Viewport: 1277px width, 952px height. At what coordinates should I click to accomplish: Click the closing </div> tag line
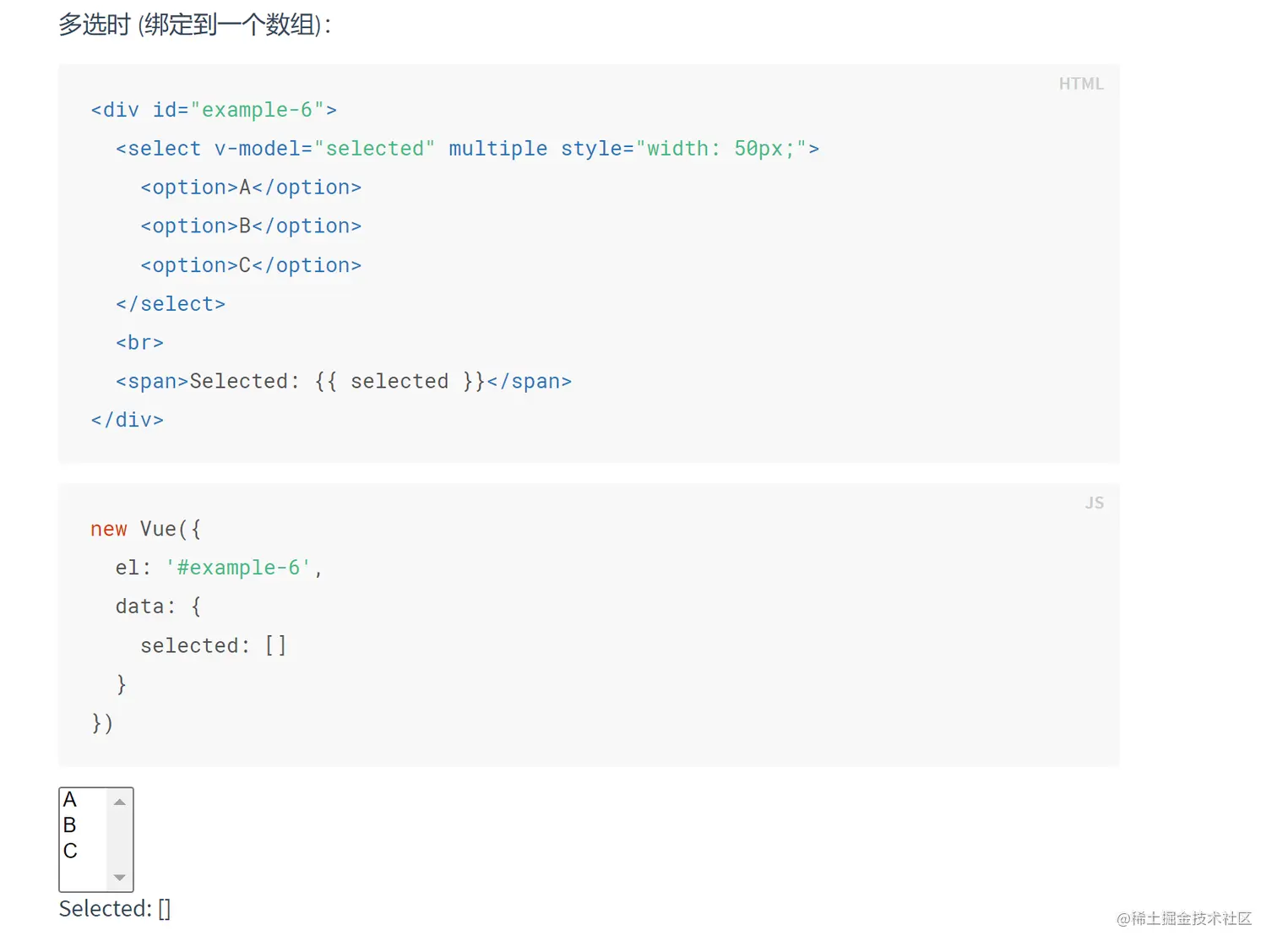click(x=128, y=420)
